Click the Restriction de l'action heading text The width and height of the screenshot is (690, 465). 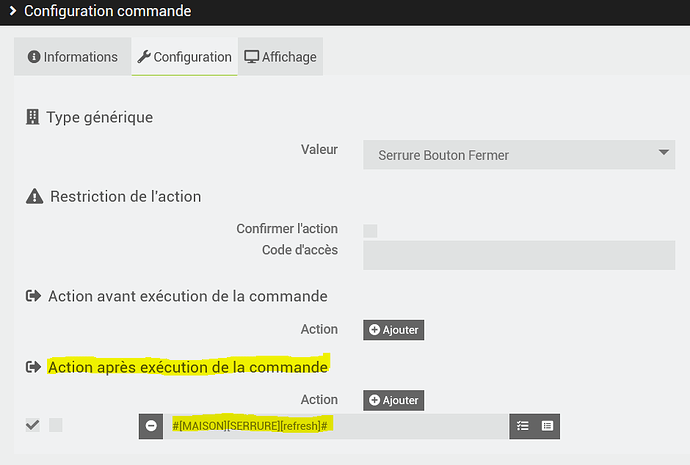tap(125, 196)
